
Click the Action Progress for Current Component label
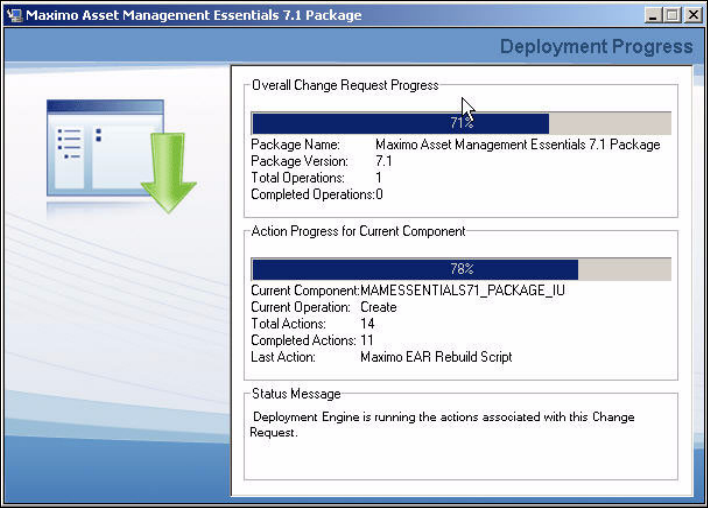358,231
